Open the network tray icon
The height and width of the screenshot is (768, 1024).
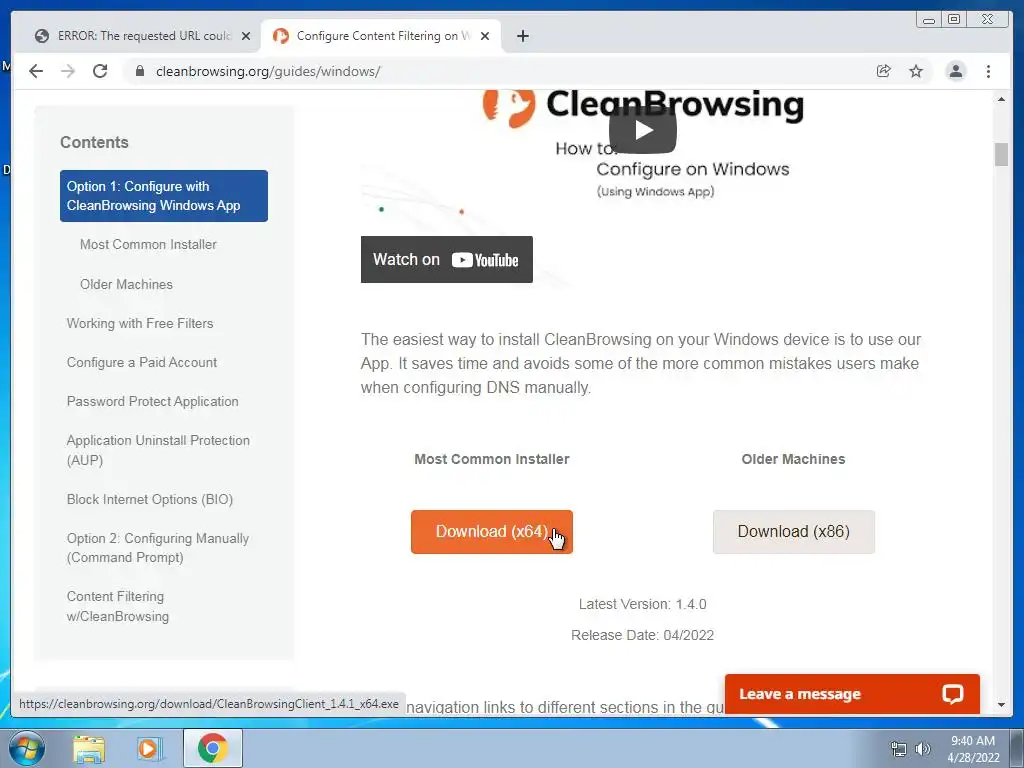pyautogui.click(x=899, y=749)
